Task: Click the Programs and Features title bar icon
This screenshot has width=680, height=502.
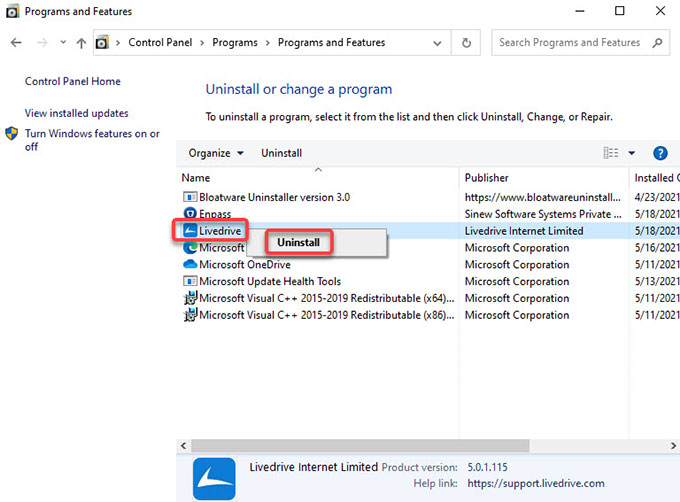Action: [12, 11]
